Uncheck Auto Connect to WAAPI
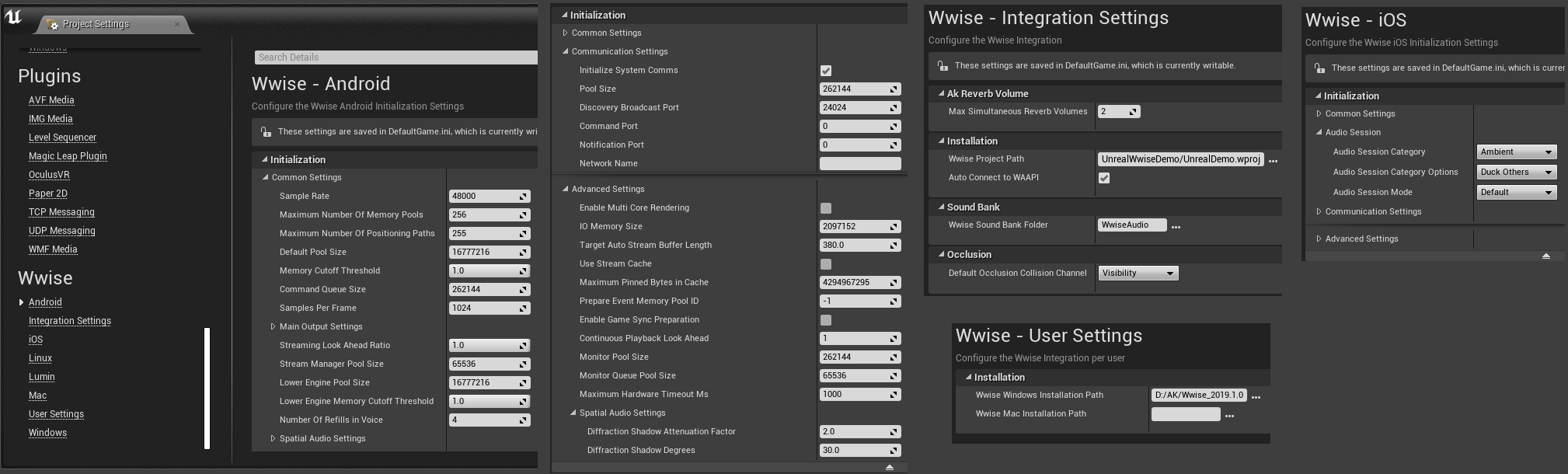 click(x=1104, y=178)
